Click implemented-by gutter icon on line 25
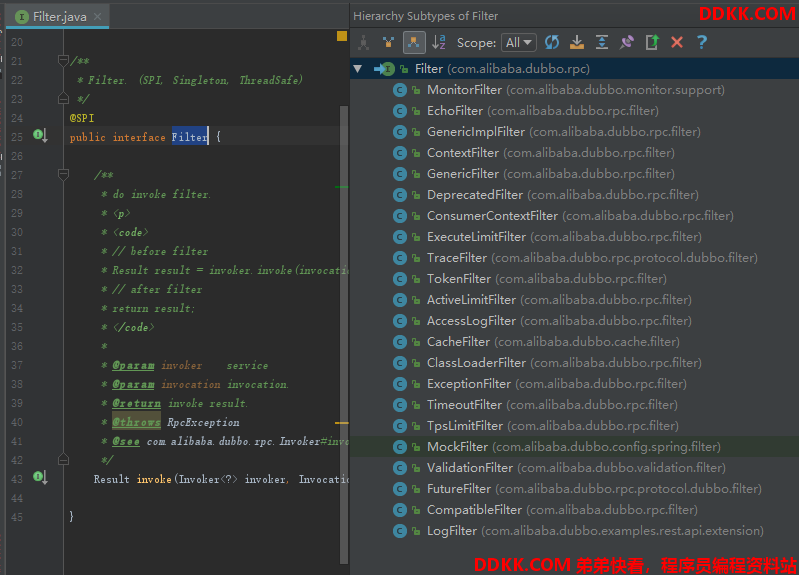 [x=40, y=136]
